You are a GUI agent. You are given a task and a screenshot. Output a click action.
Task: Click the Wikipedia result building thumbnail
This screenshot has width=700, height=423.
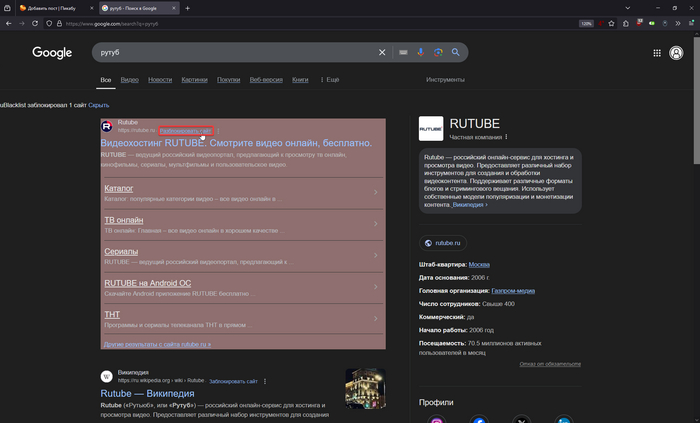[x=365, y=388]
